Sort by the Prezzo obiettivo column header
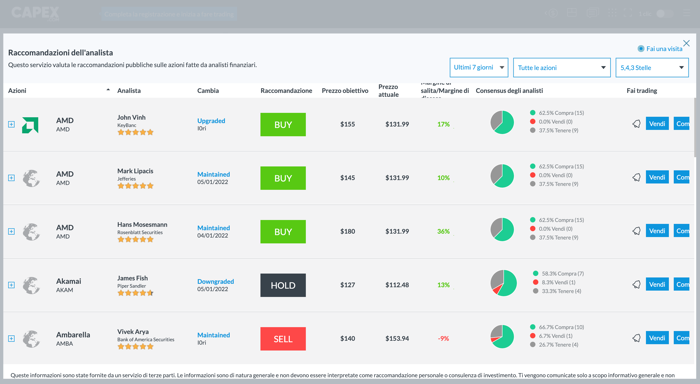The width and height of the screenshot is (700, 384). pos(345,91)
